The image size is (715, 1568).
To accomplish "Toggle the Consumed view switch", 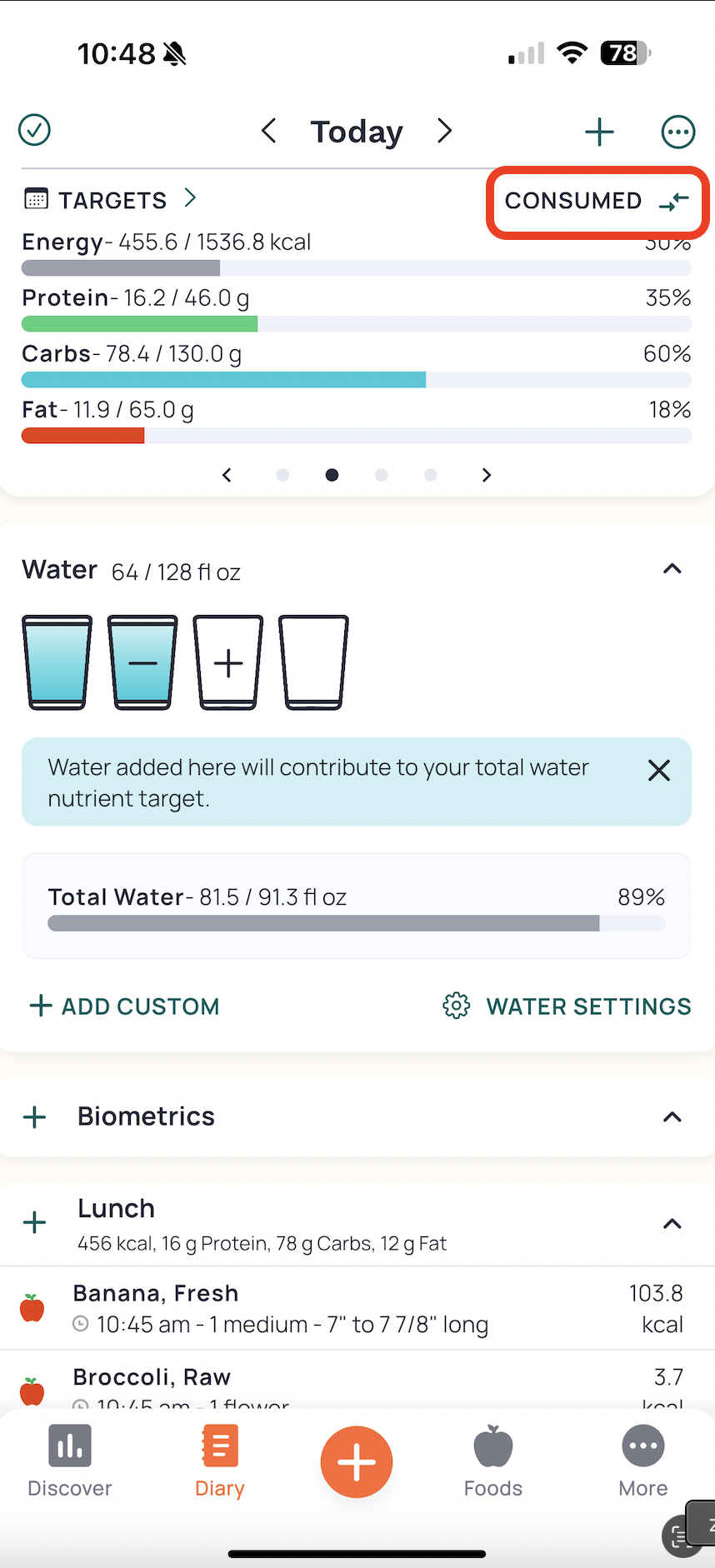I will coord(597,201).
